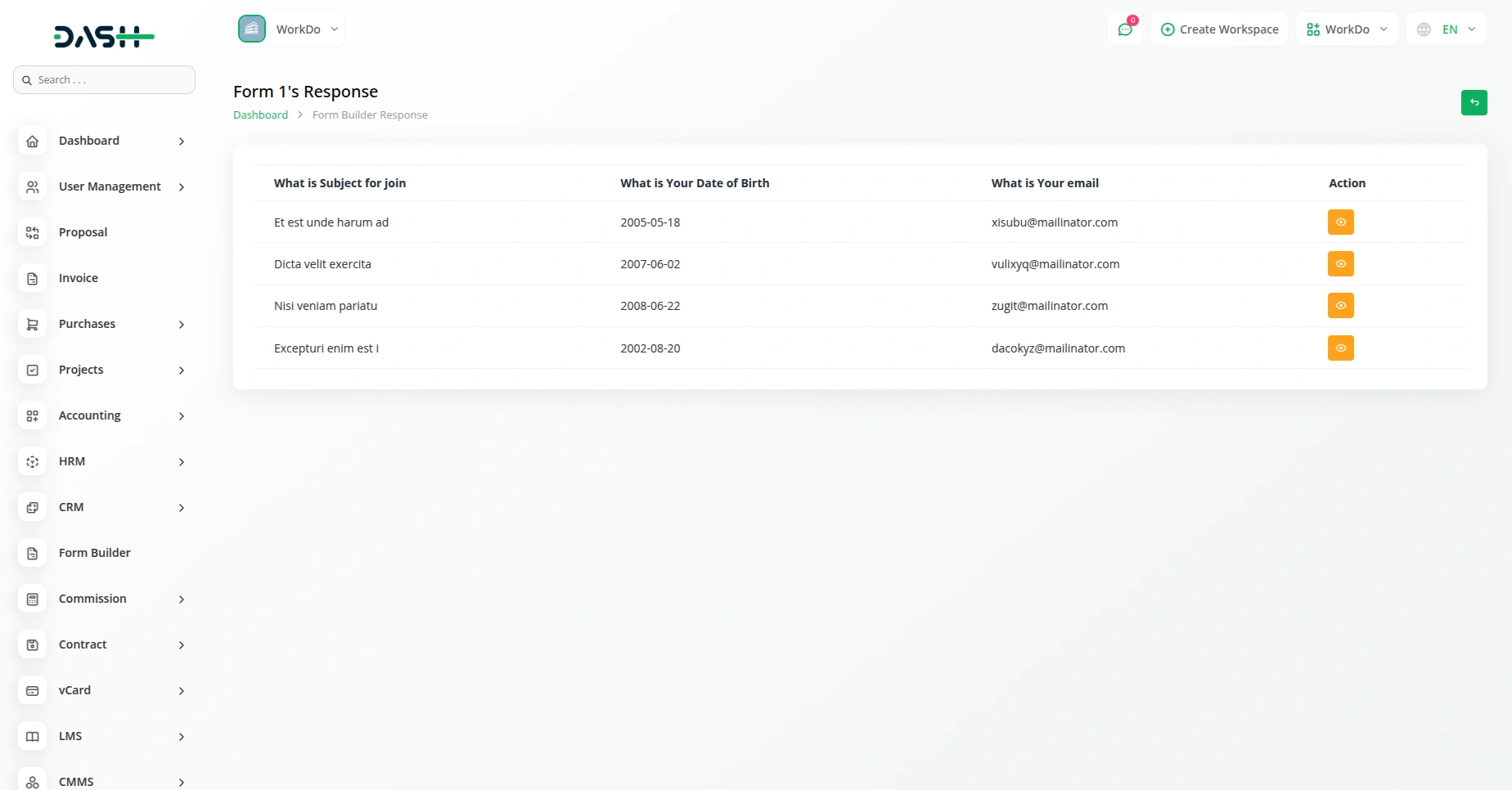Open the EN language dropdown
Viewport: 1512px width, 790px height.
1447,29
